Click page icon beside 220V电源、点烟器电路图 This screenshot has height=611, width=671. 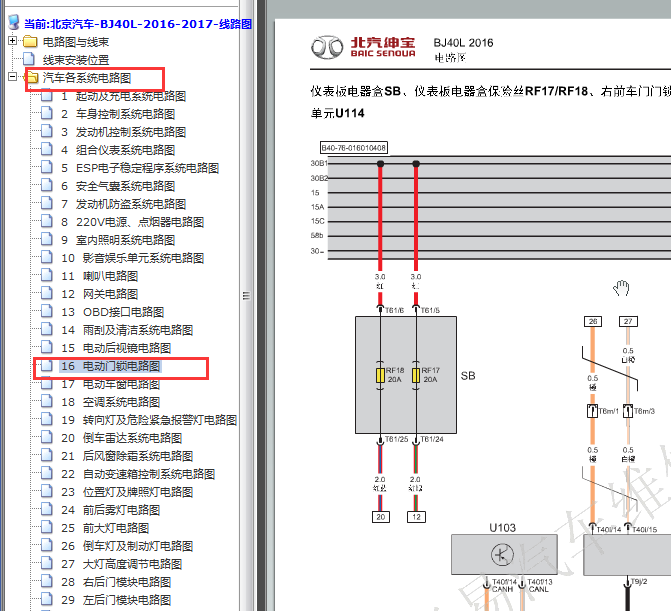tap(47, 221)
